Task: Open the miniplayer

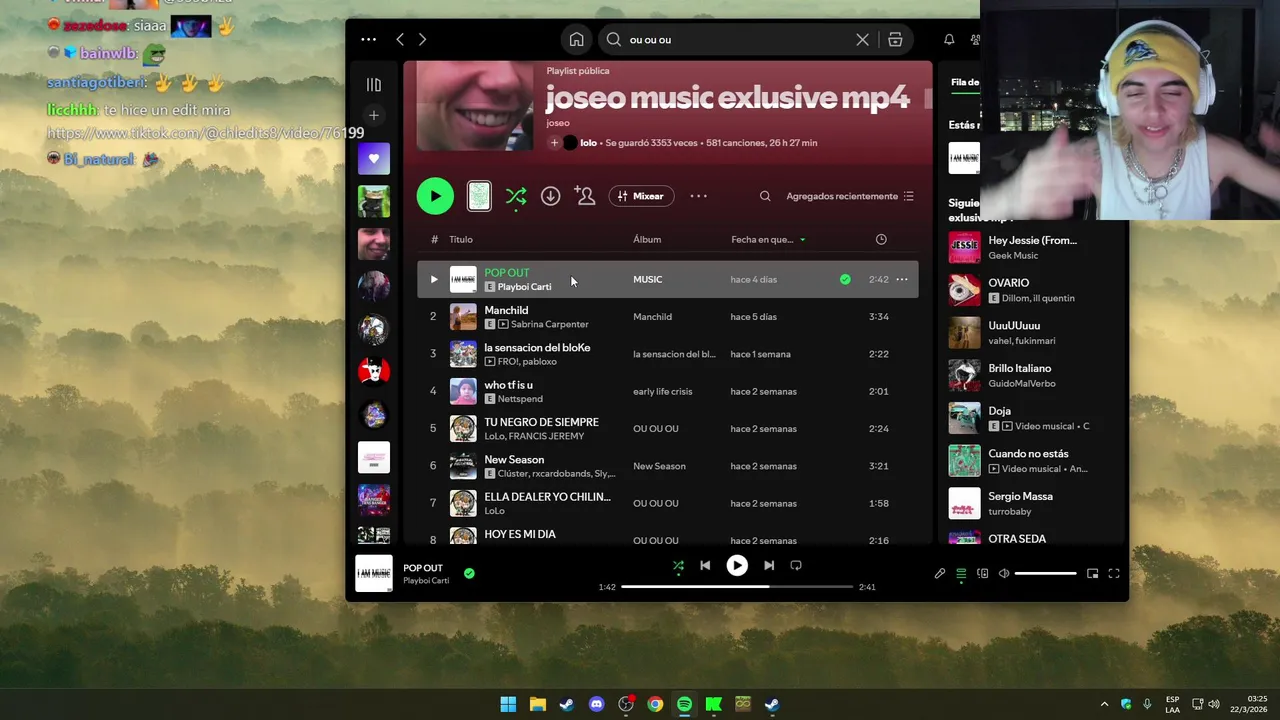Action: (1092, 573)
